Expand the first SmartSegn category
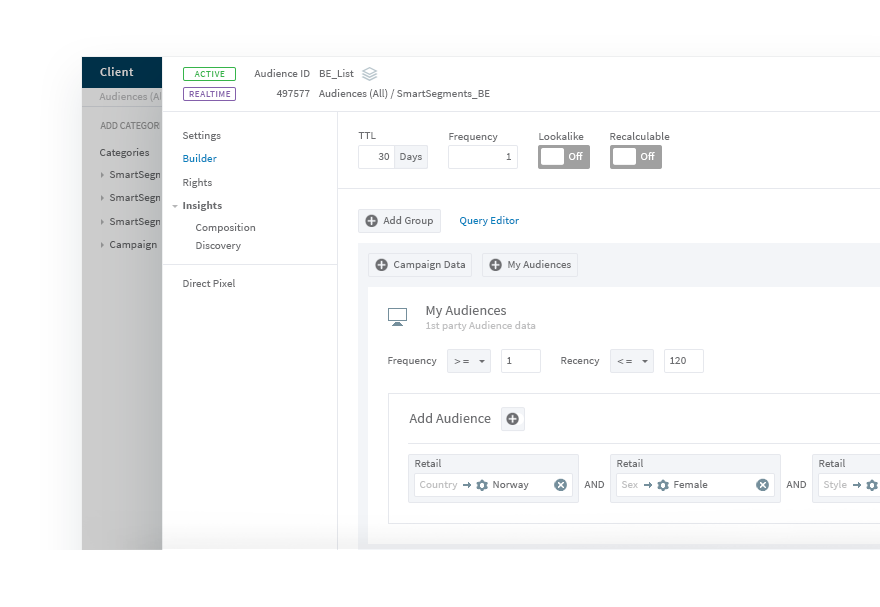Image resolution: width=880 pixels, height=607 pixels. (102, 175)
